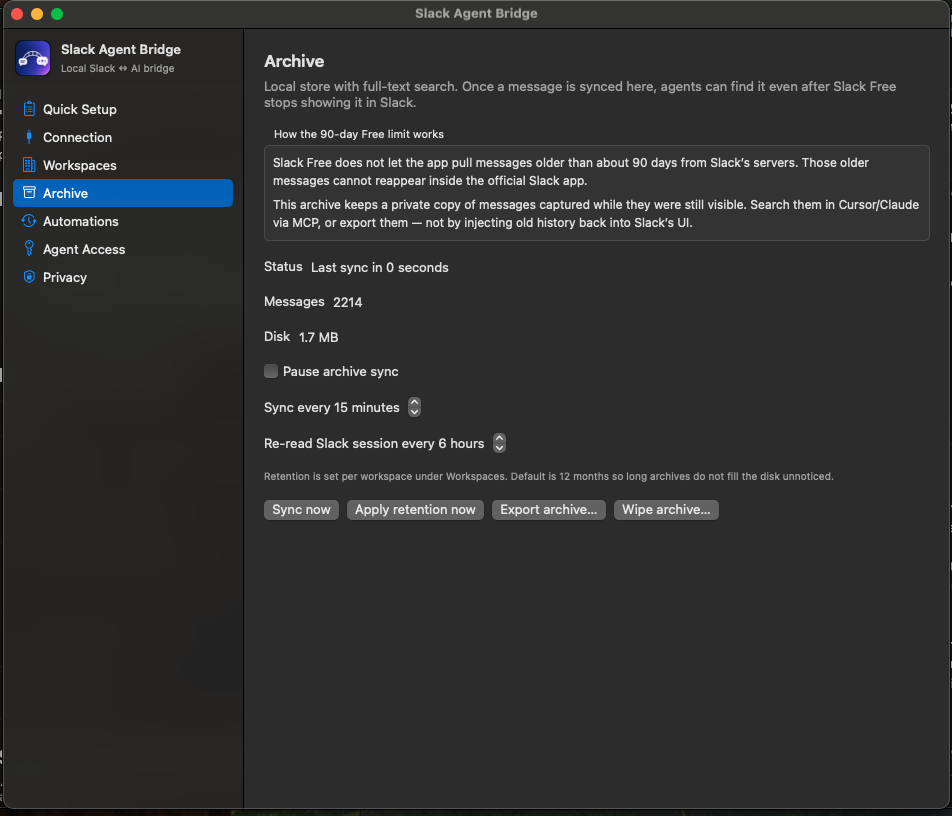952x816 pixels.
Task: Click the Privacy shield icon
Action: (29, 277)
